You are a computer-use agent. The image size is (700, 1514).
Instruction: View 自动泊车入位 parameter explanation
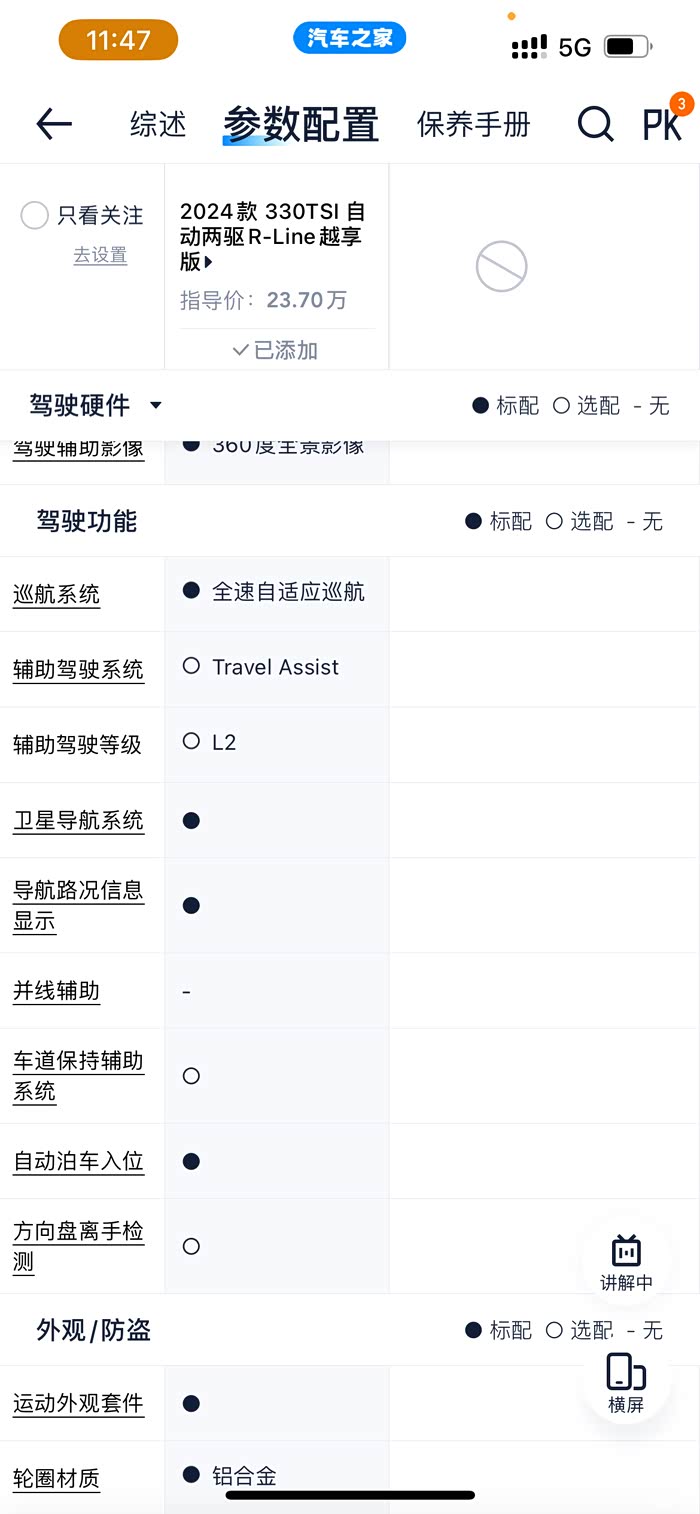point(78,1161)
